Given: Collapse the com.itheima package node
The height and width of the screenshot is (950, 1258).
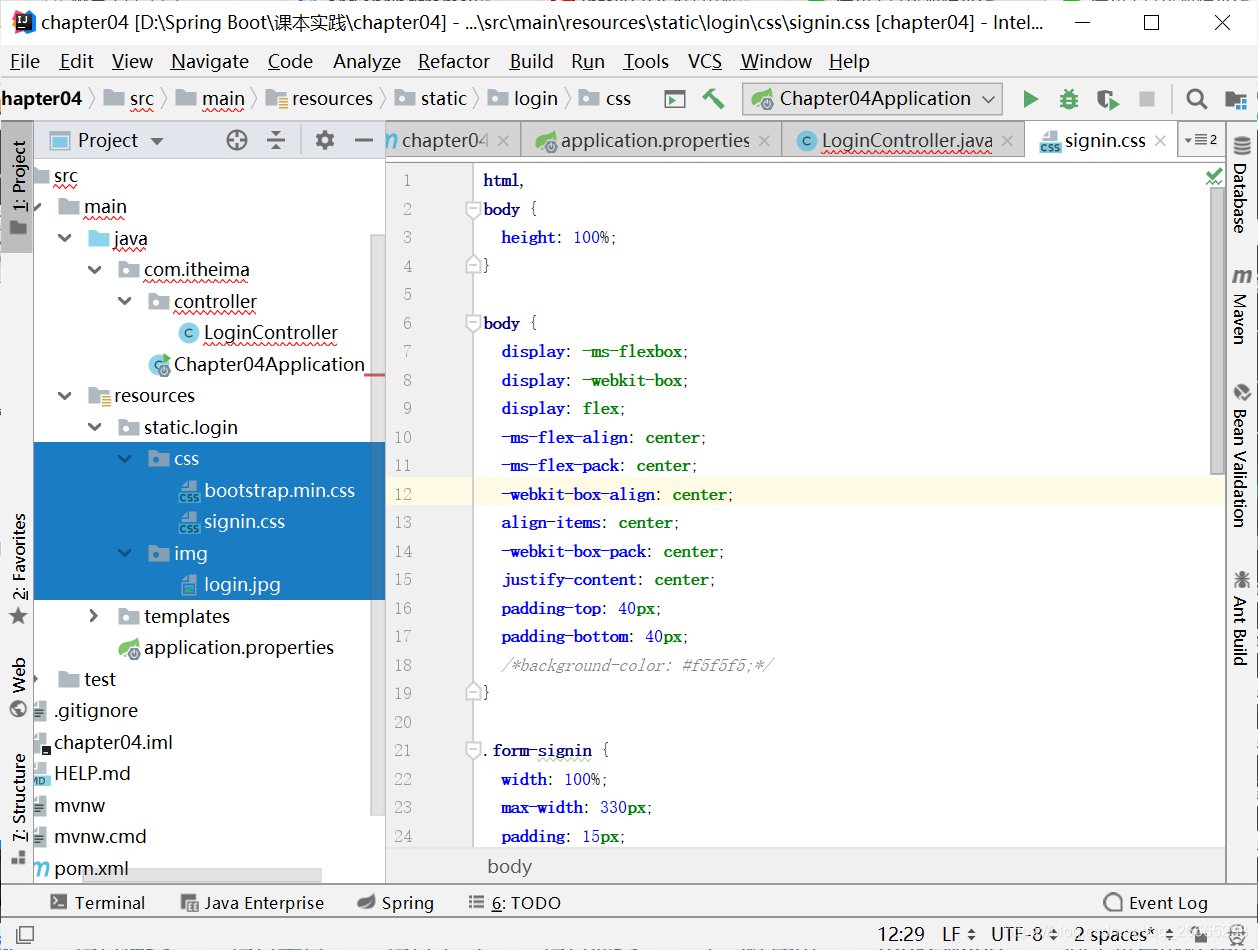Looking at the screenshot, I should coord(94,269).
